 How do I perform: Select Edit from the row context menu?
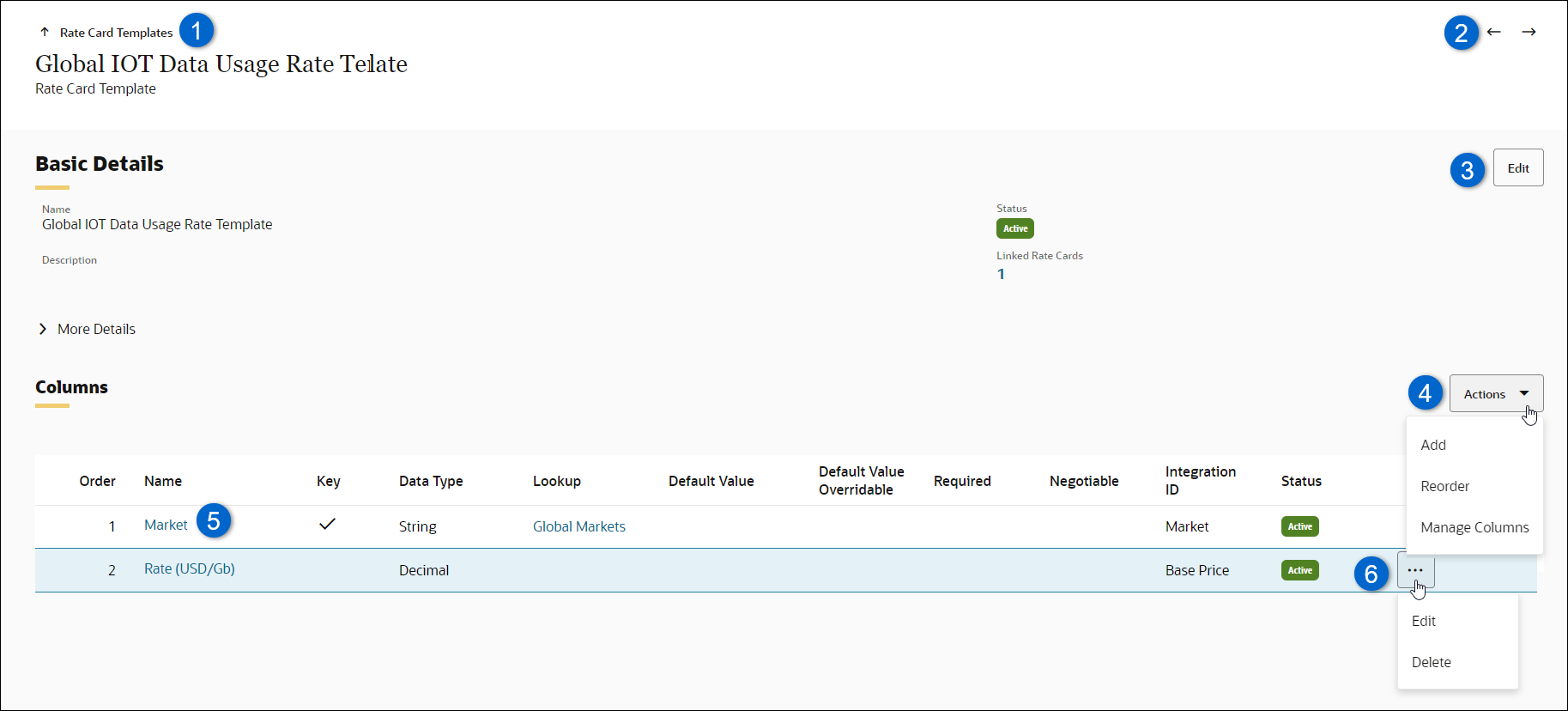coord(1424,621)
